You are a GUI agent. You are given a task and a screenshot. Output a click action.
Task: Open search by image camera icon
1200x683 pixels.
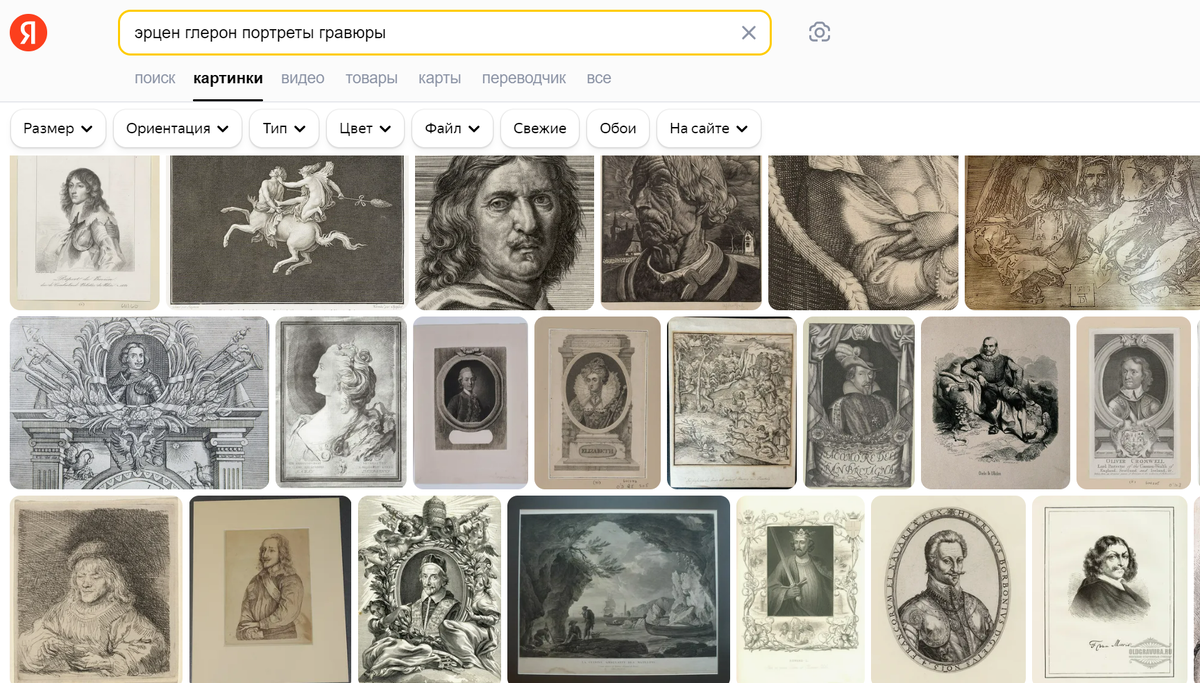(819, 33)
